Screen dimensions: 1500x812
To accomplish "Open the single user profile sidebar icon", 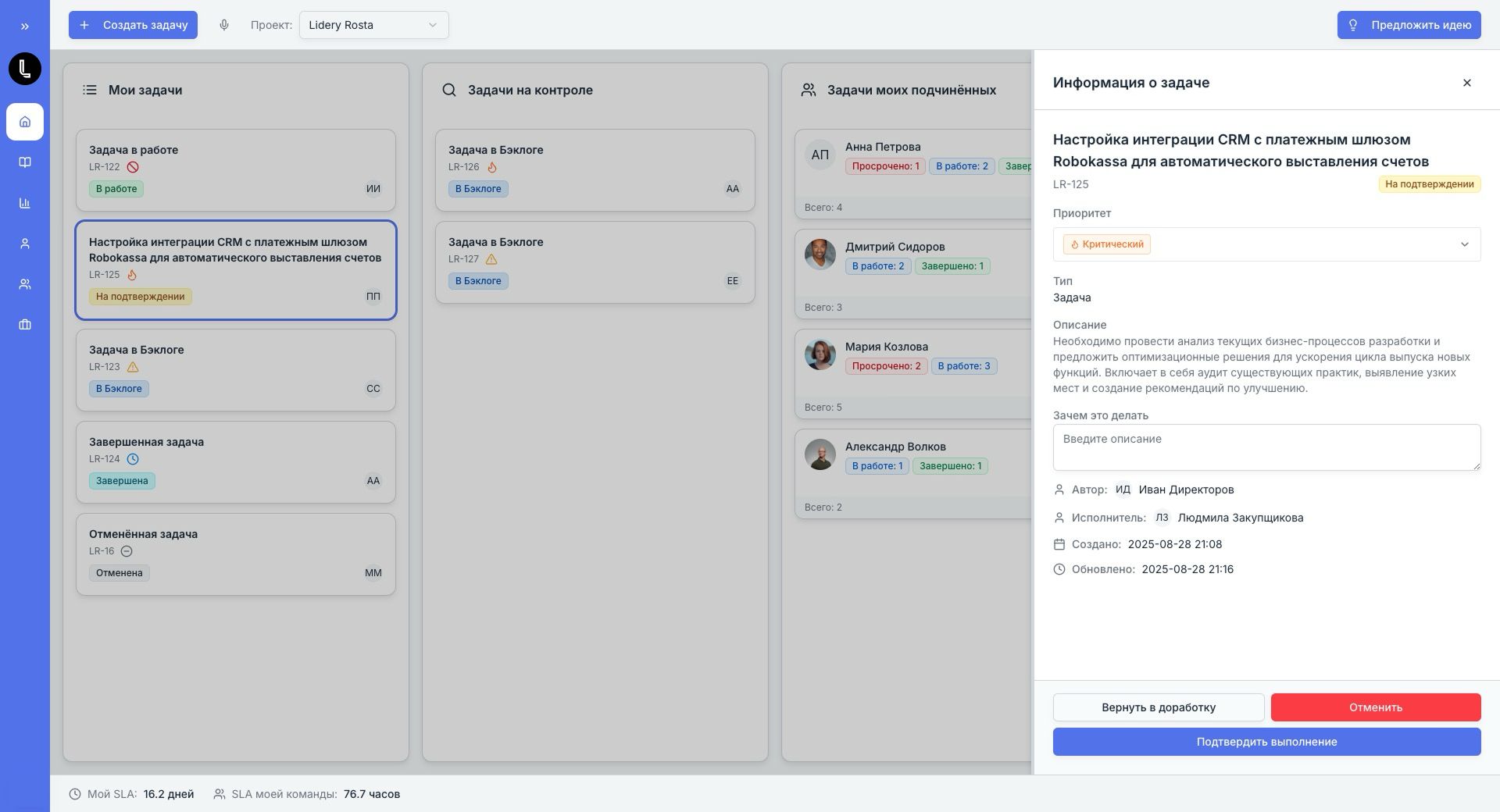I will coord(25,244).
